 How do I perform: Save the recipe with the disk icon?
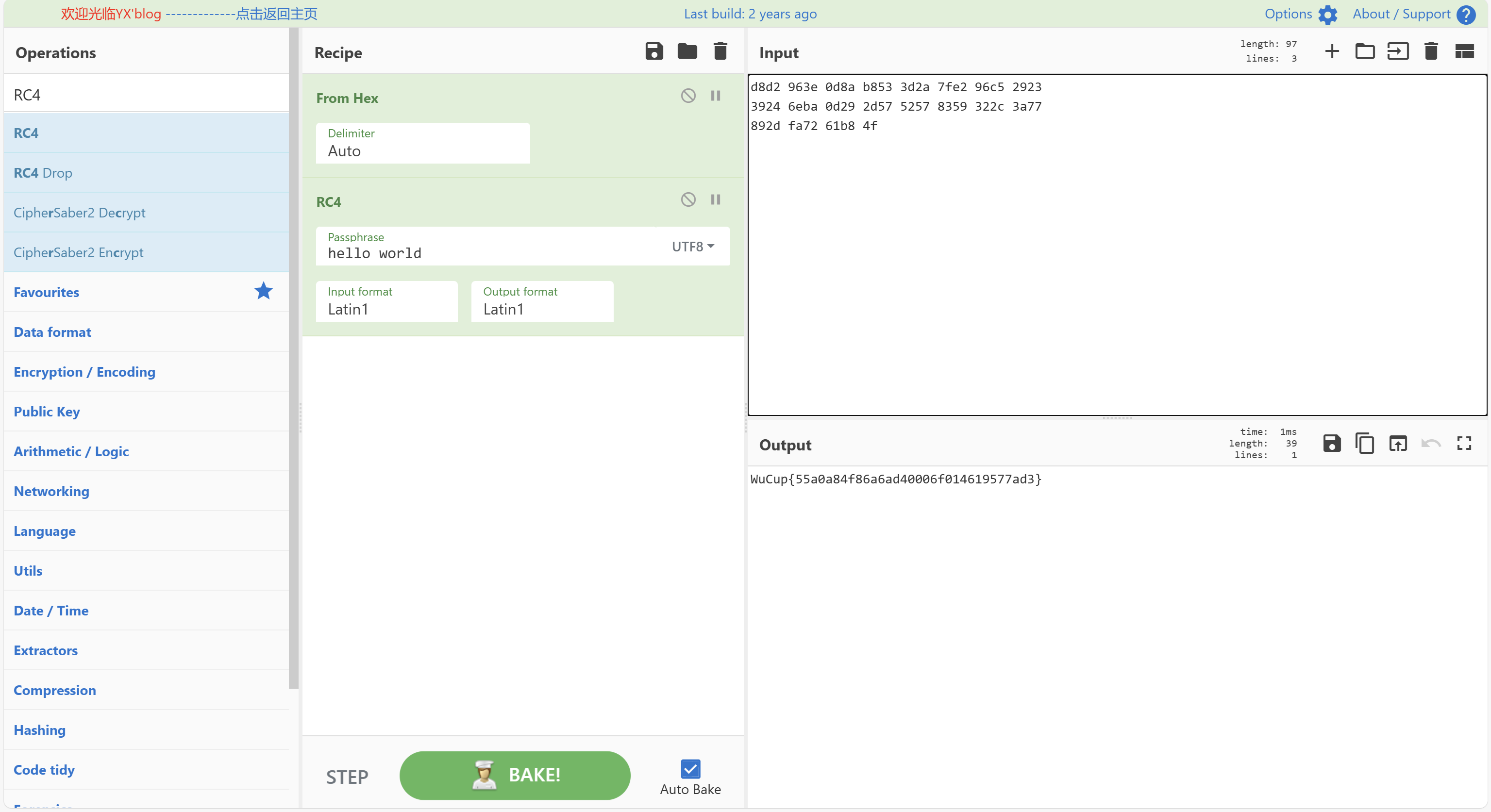(x=654, y=51)
